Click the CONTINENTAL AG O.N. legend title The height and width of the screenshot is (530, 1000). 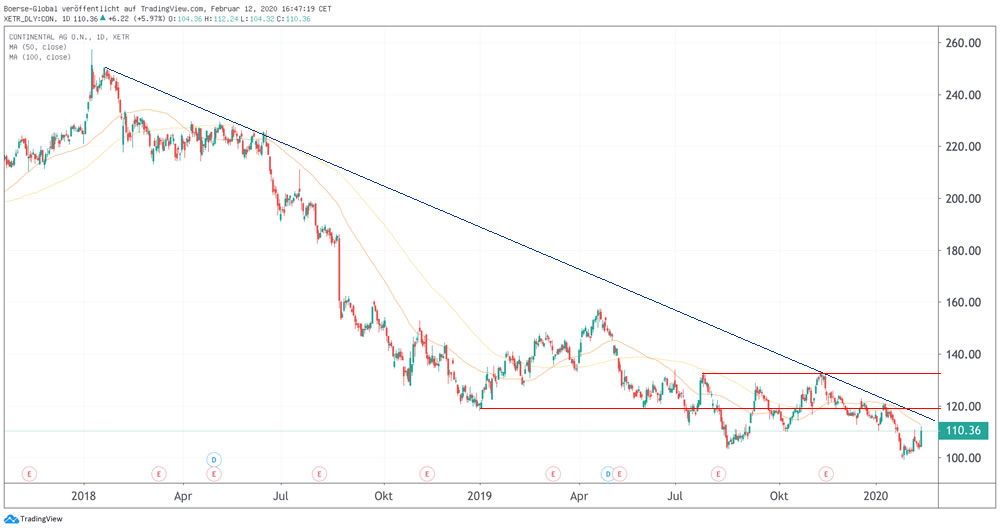(x=69, y=37)
